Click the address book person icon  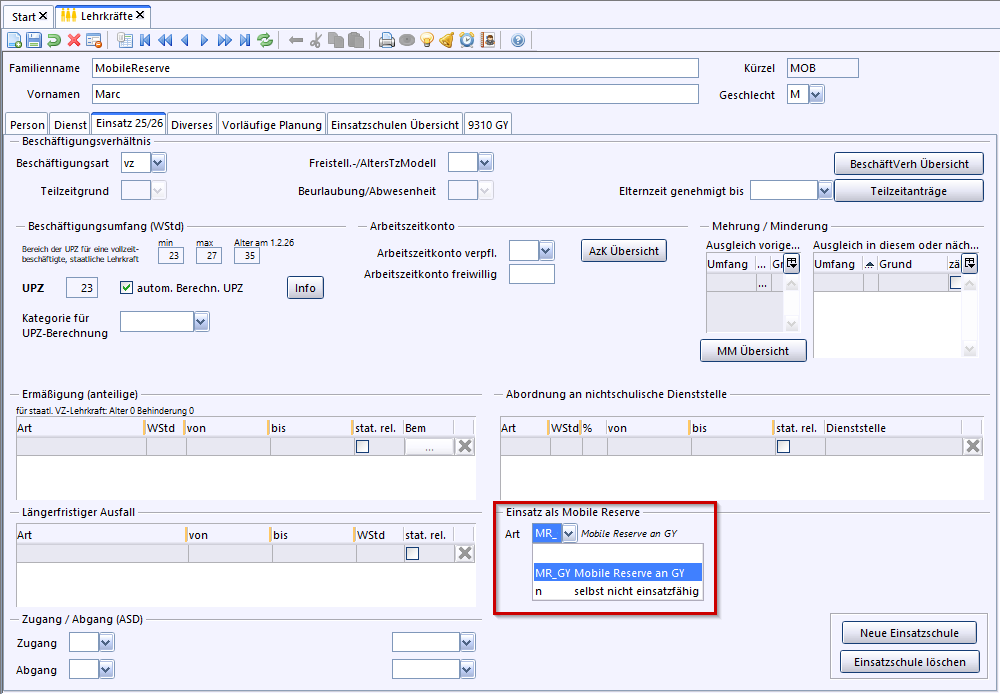pos(488,40)
